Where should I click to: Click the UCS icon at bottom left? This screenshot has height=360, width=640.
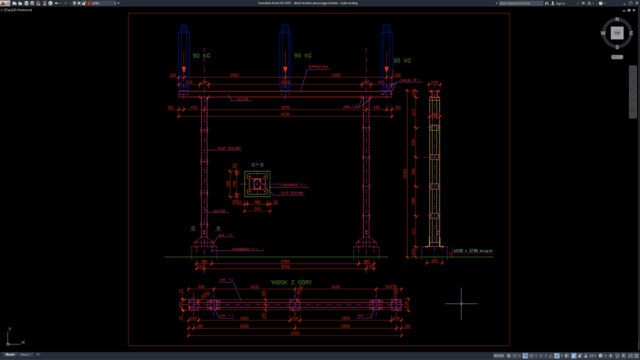[x=15, y=337]
